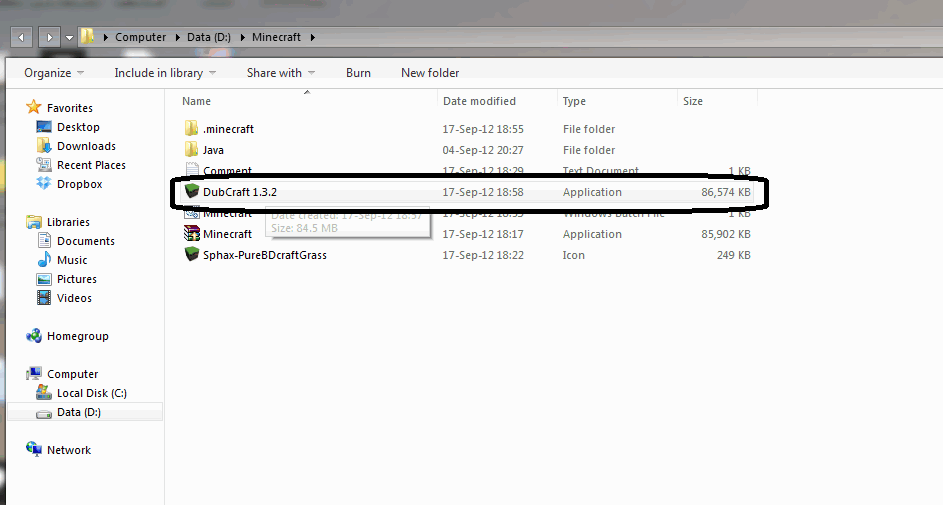Click the folder icon in address bar
The image size is (943, 505).
click(88, 37)
